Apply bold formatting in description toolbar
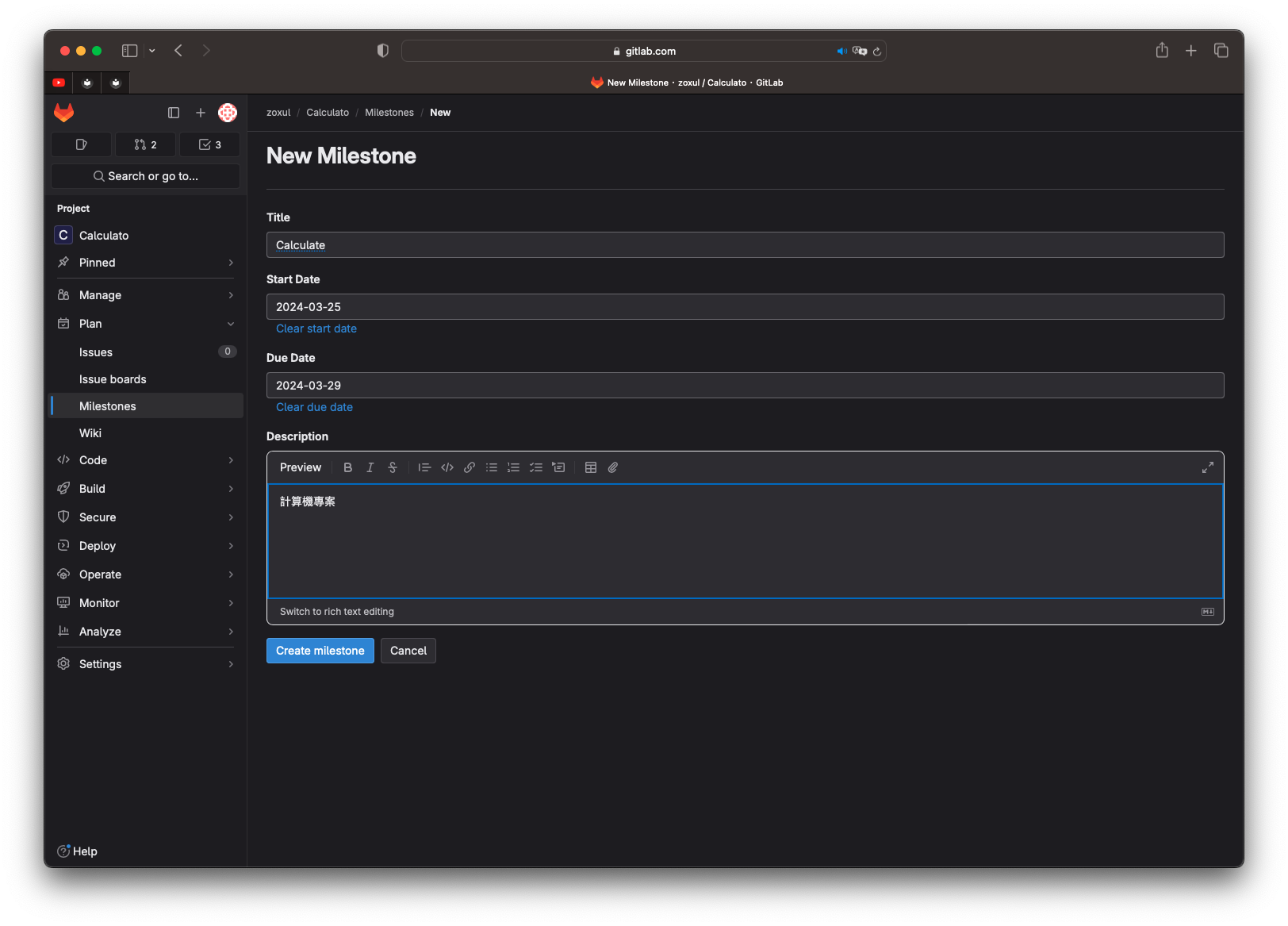 347,467
